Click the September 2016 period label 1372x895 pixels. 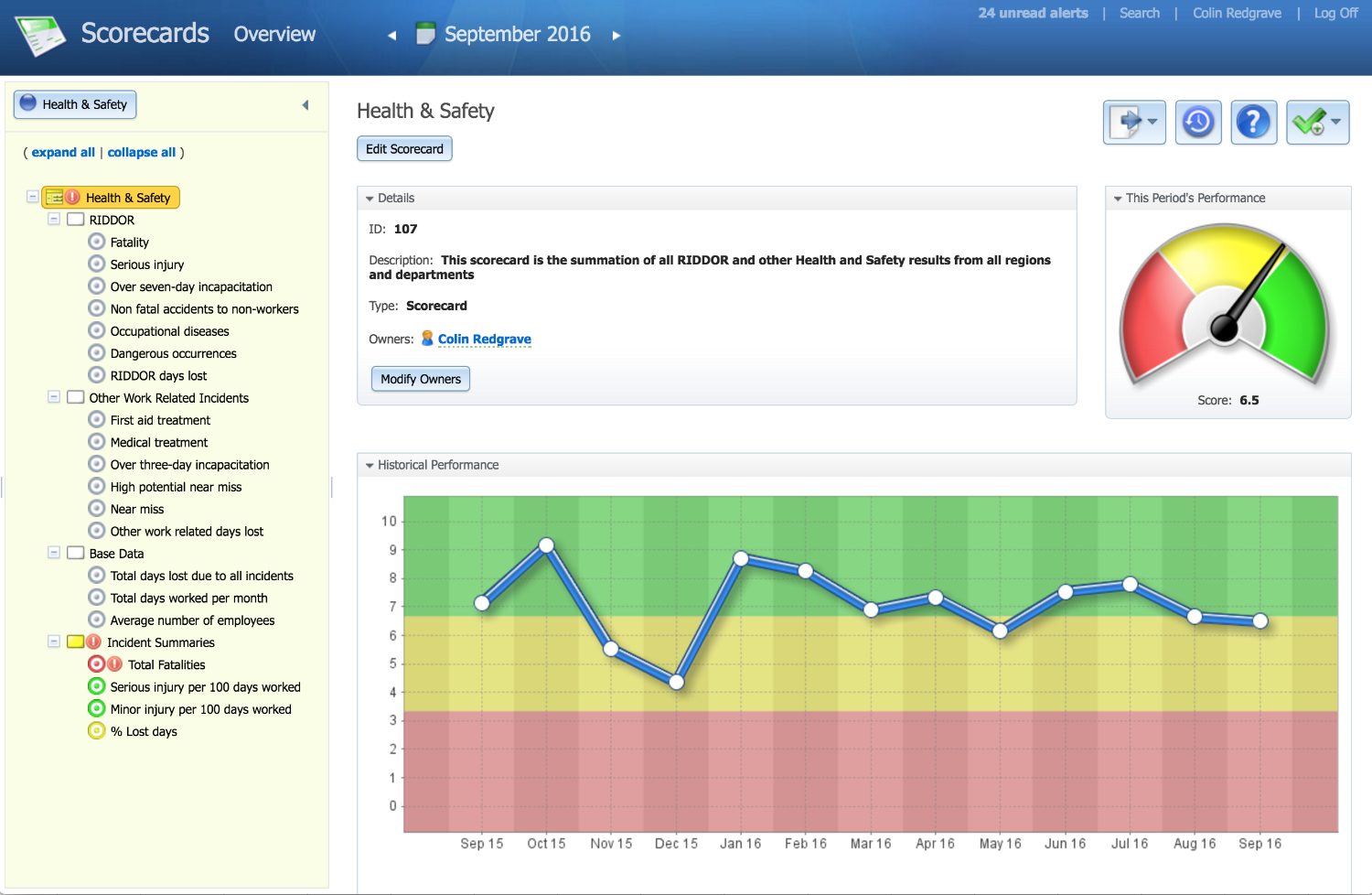[518, 34]
